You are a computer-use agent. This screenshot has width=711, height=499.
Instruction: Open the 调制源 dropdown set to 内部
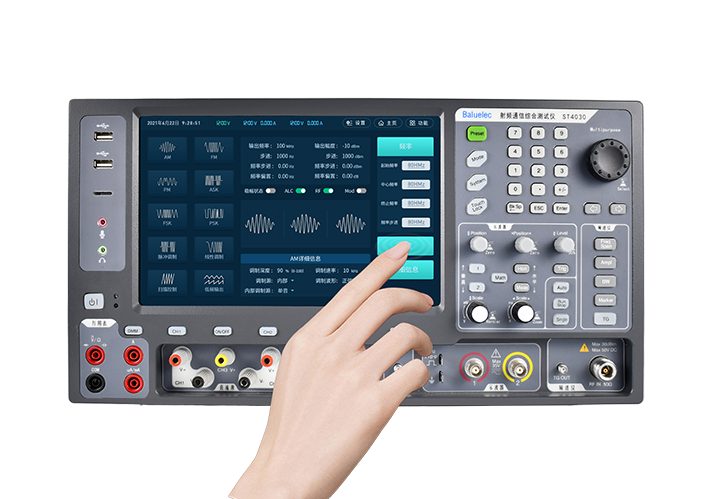pyautogui.click(x=290, y=281)
